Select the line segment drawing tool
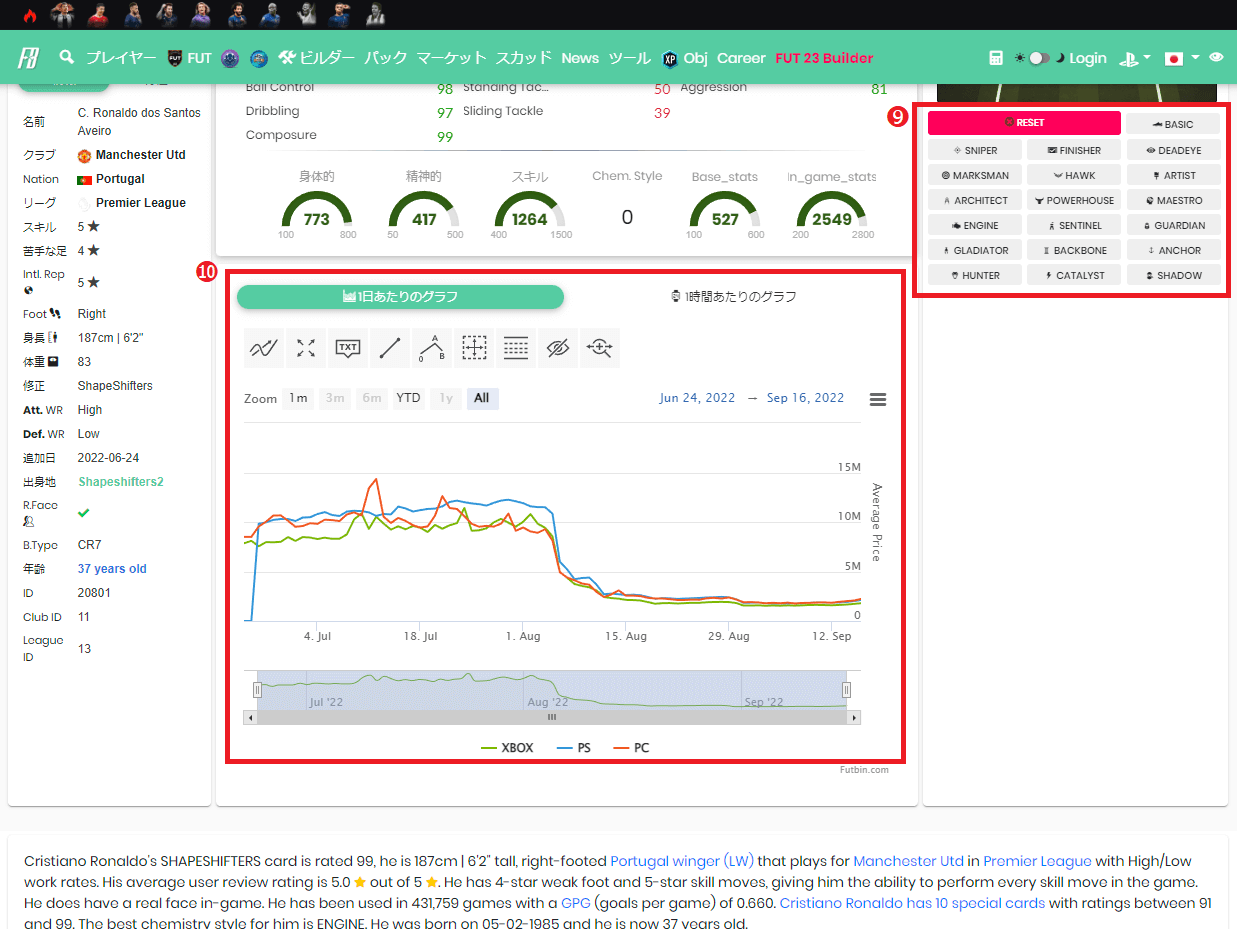This screenshot has height=929, width=1237. (x=390, y=348)
